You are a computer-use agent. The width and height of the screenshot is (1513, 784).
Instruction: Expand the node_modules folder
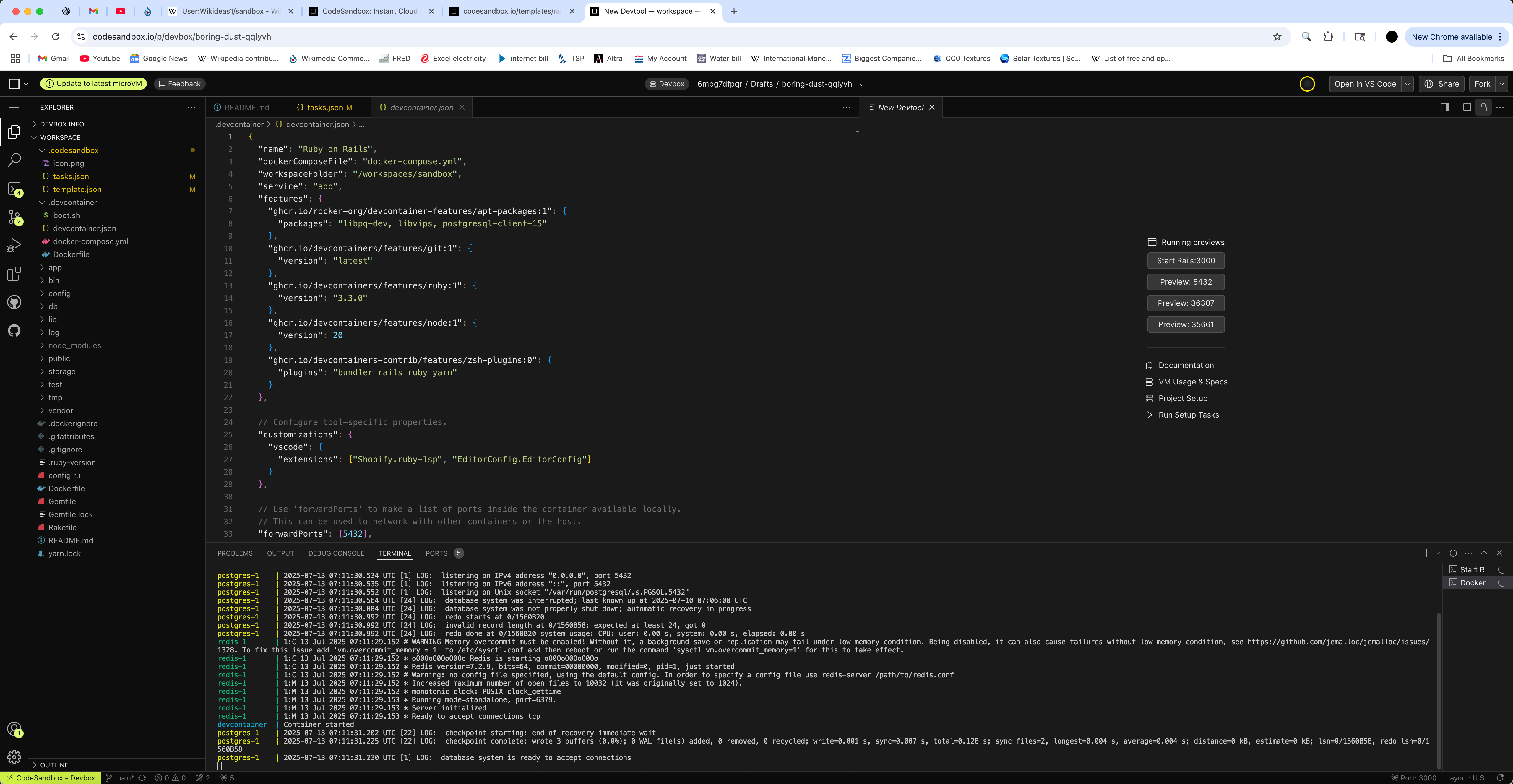coord(74,345)
